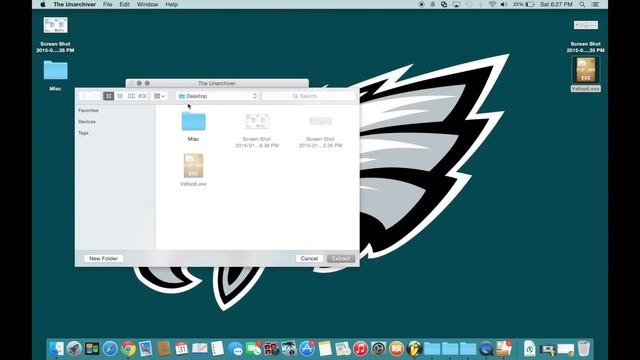Open Photo Booth from the dock

click(x=271, y=349)
